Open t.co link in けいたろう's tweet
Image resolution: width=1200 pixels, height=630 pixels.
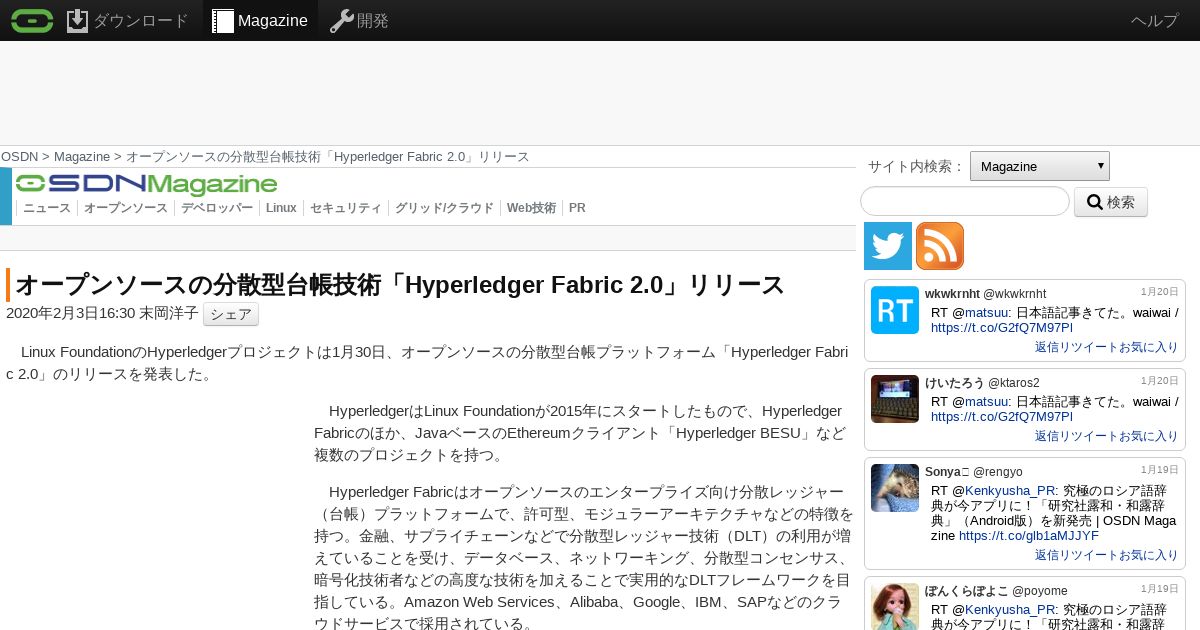click(x=1002, y=417)
